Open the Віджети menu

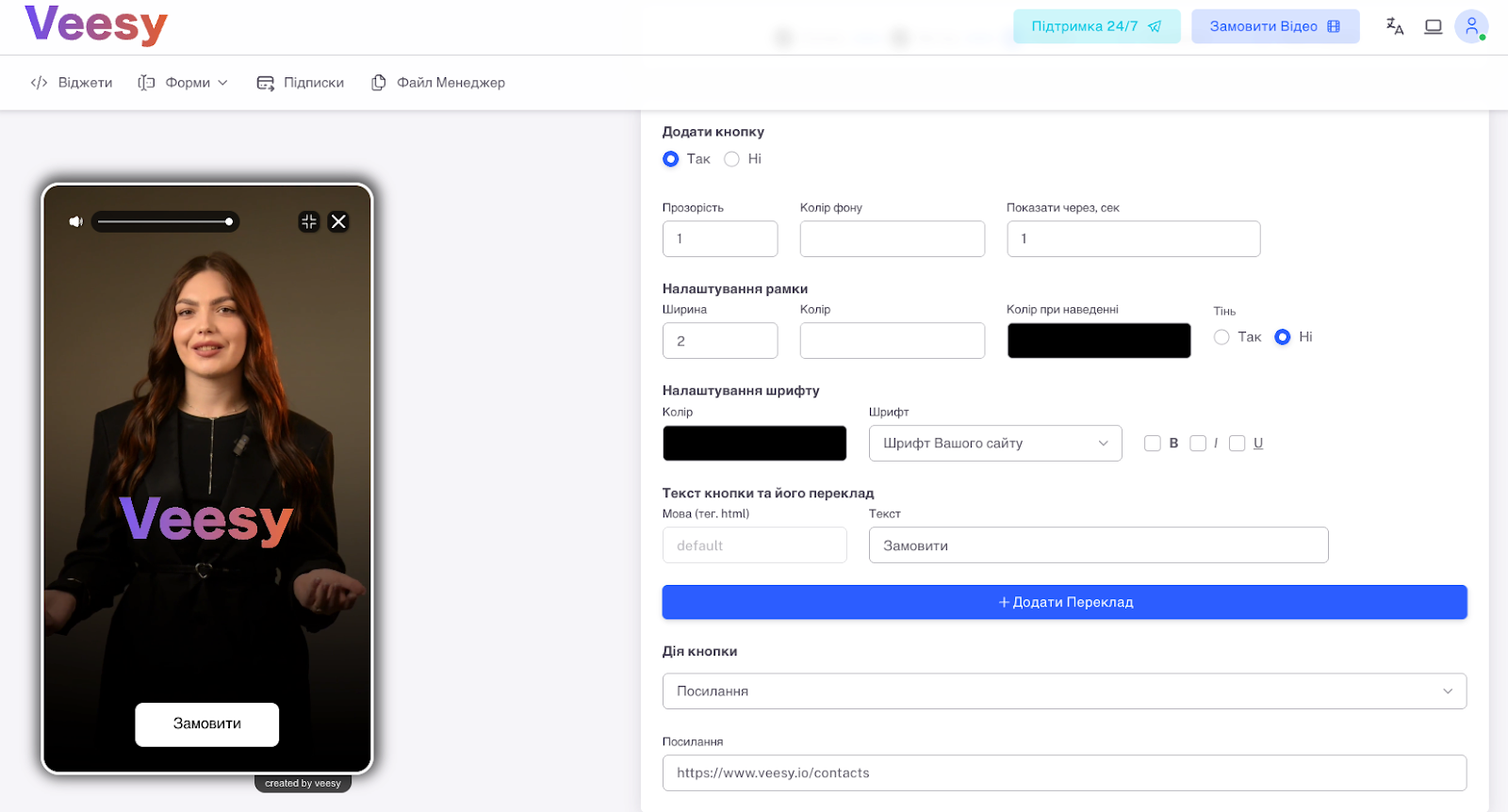pos(72,83)
